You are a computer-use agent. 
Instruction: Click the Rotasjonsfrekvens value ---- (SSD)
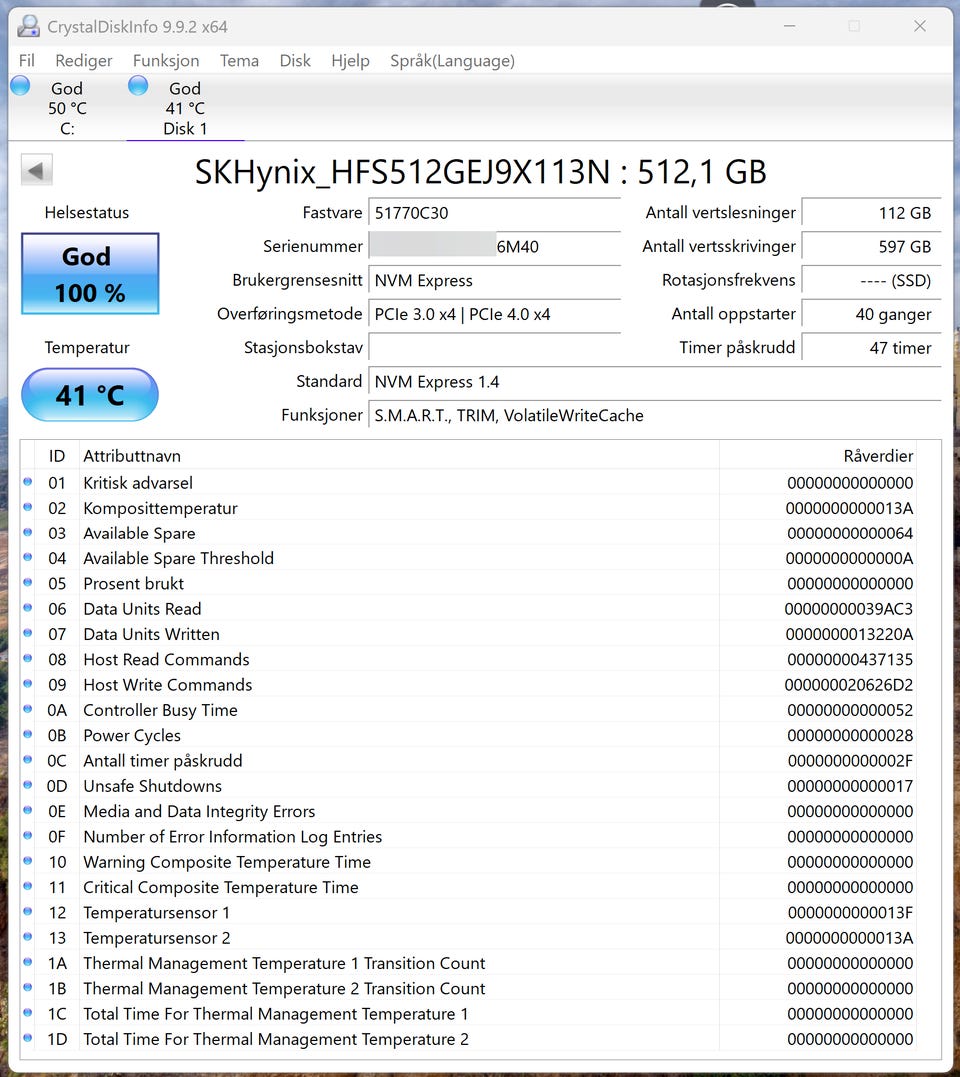click(x=871, y=280)
